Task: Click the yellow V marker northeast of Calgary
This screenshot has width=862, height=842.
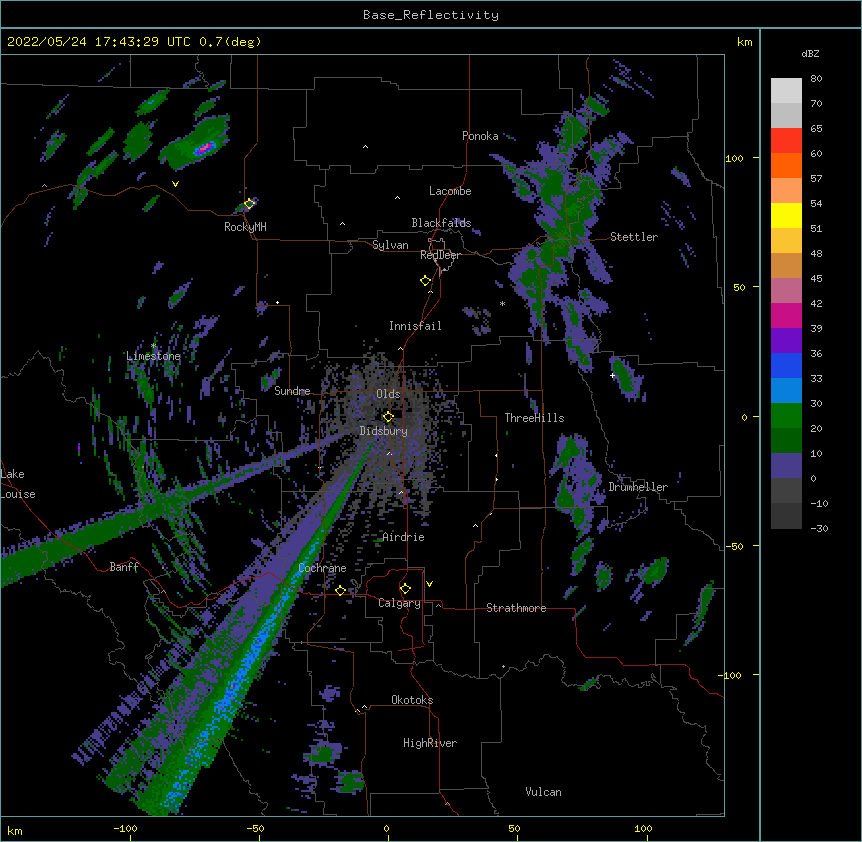Action: point(429,584)
